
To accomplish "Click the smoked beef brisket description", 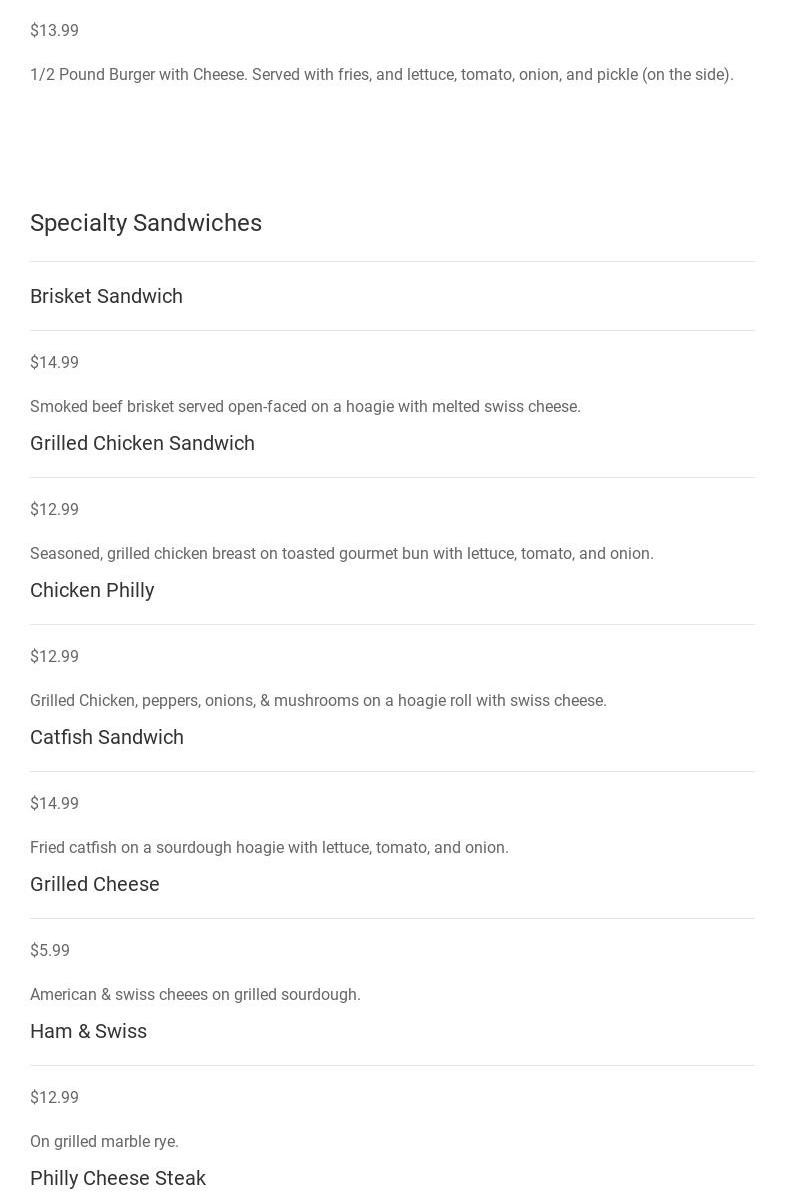I will (305, 407).
